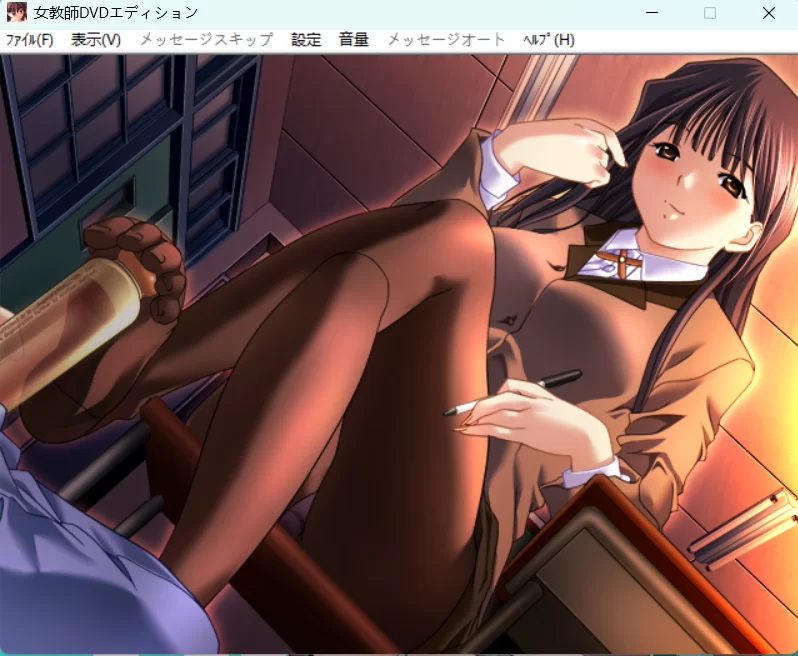The image size is (798, 656).
Task: Open the 音量 menu
Action: [x=354, y=40]
